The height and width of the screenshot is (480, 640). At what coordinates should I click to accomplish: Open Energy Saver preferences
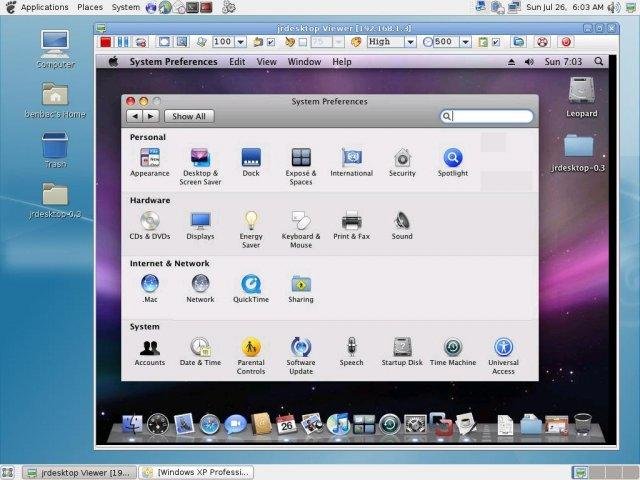[251, 230]
